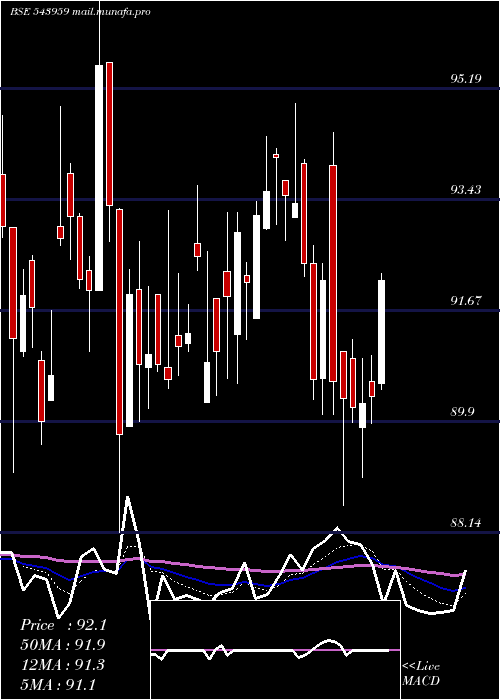Viewport: 500px width, 700px height.
Task: Click the 88.14 price level label
Action: click(466, 523)
